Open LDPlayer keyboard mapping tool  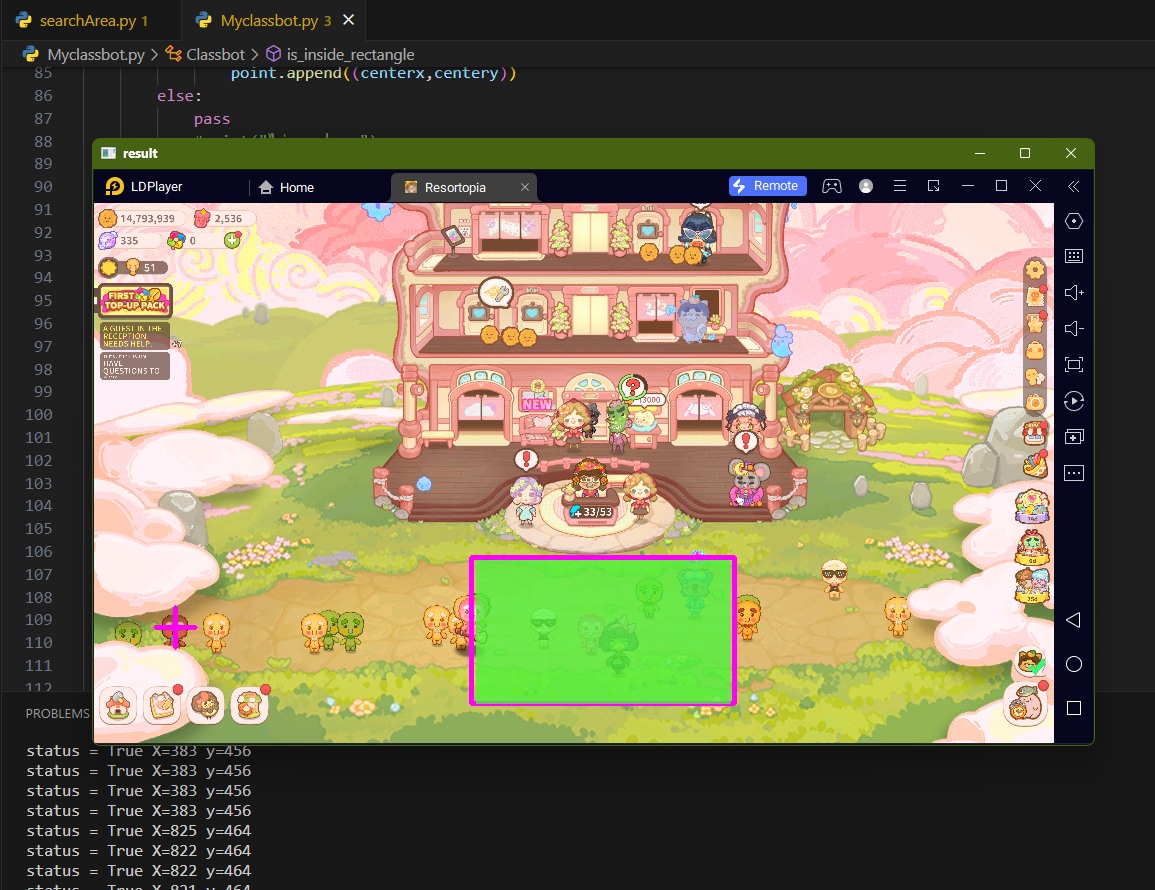click(x=1074, y=256)
